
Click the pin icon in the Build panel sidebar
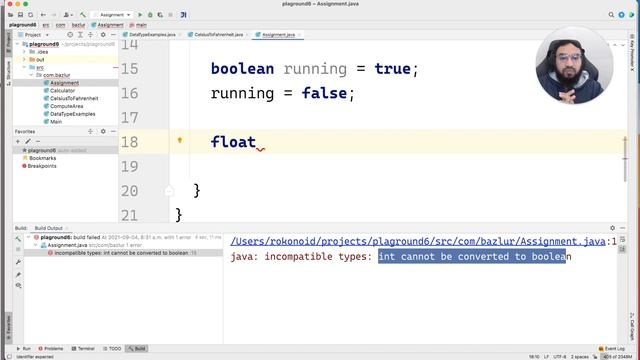pyautogui.click(x=18, y=274)
